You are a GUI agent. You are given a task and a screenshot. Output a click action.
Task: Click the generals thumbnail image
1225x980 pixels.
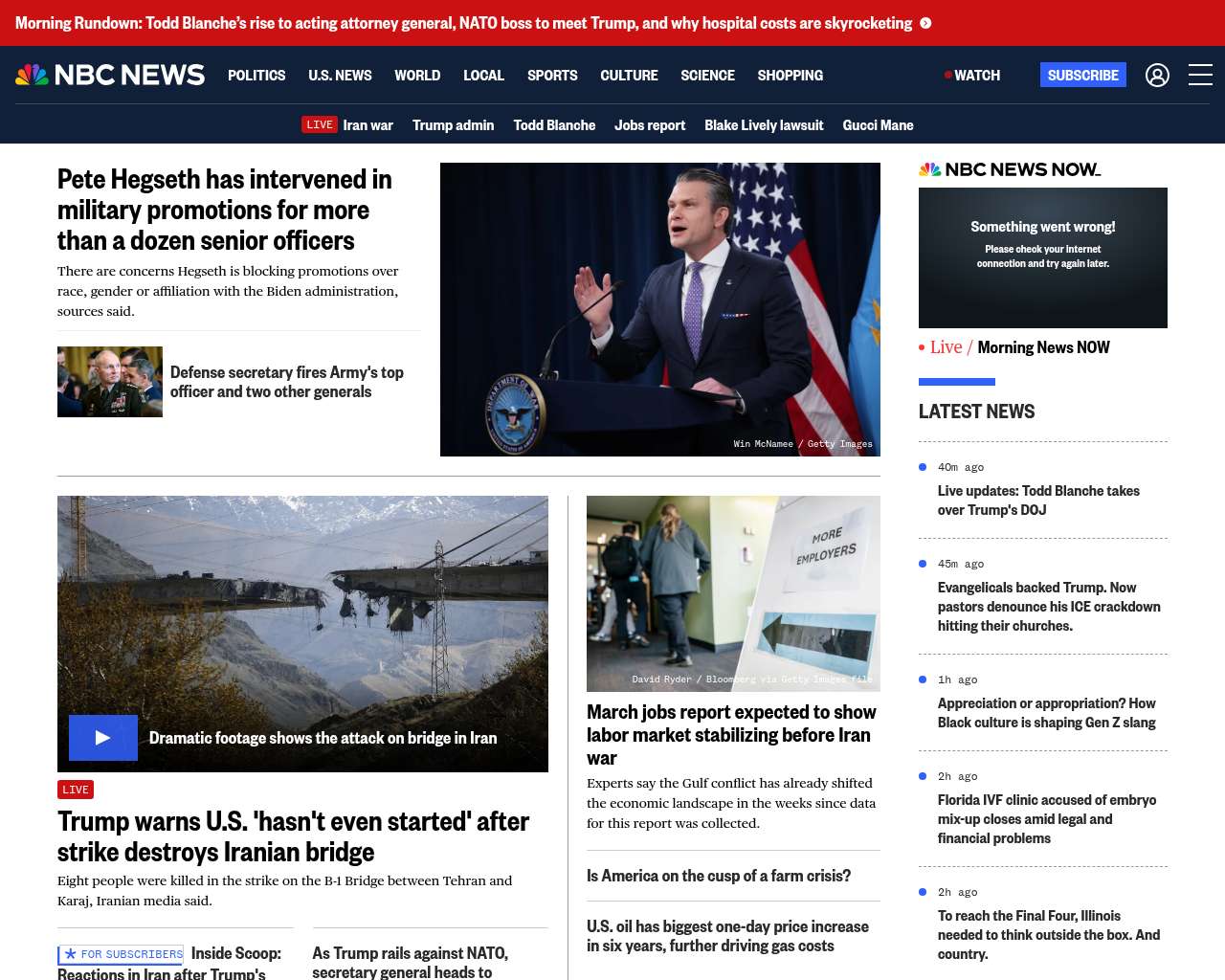pos(110,382)
